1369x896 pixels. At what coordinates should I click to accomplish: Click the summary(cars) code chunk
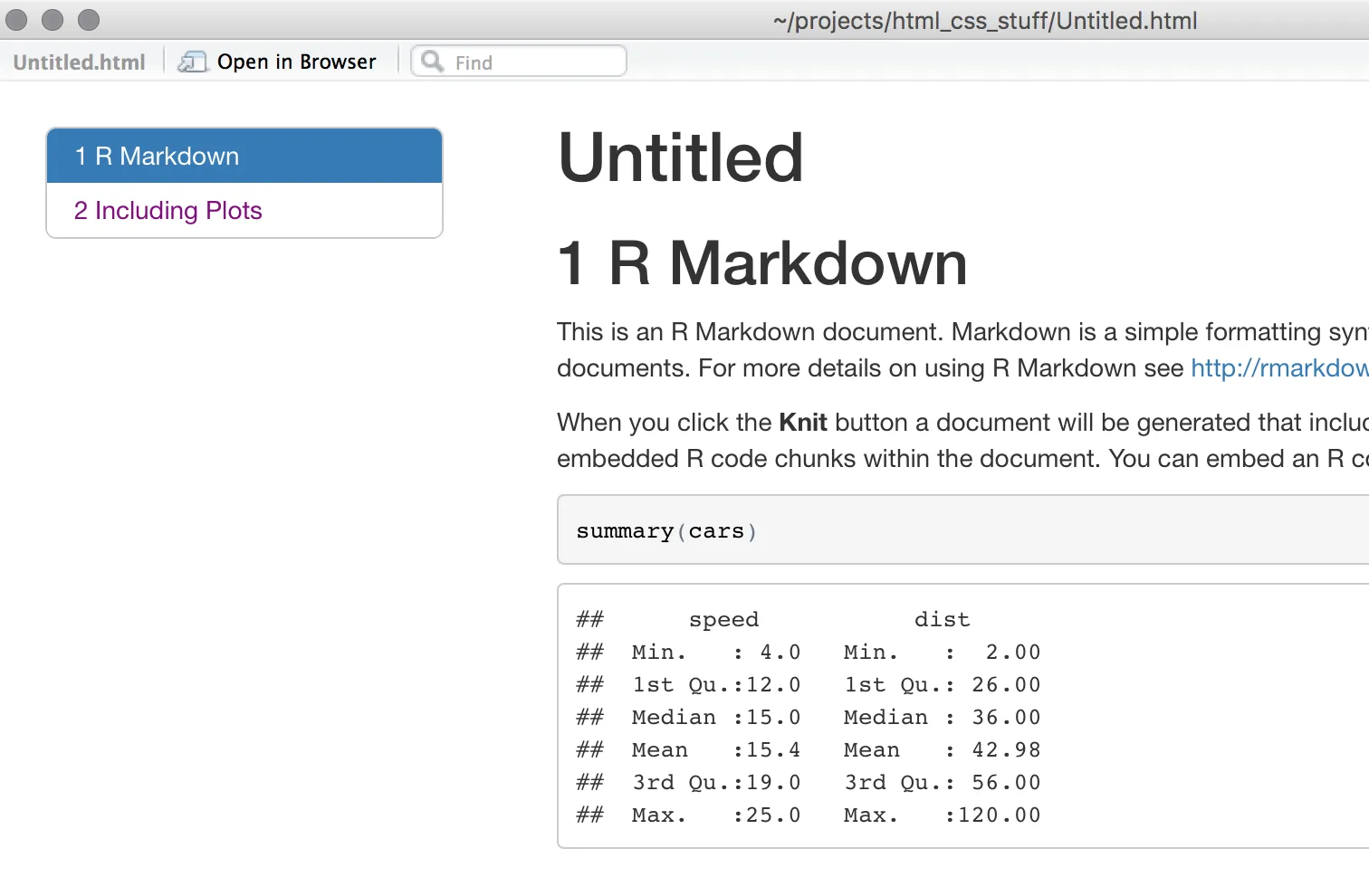pyautogui.click(x=963, y=530)
